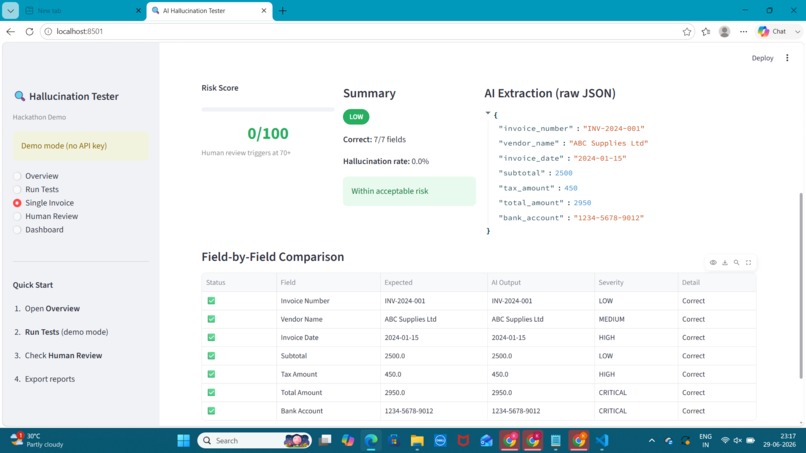This screenshot has height=453, width=806.
Task: Download comparison table as CSV
Action: 725,263
